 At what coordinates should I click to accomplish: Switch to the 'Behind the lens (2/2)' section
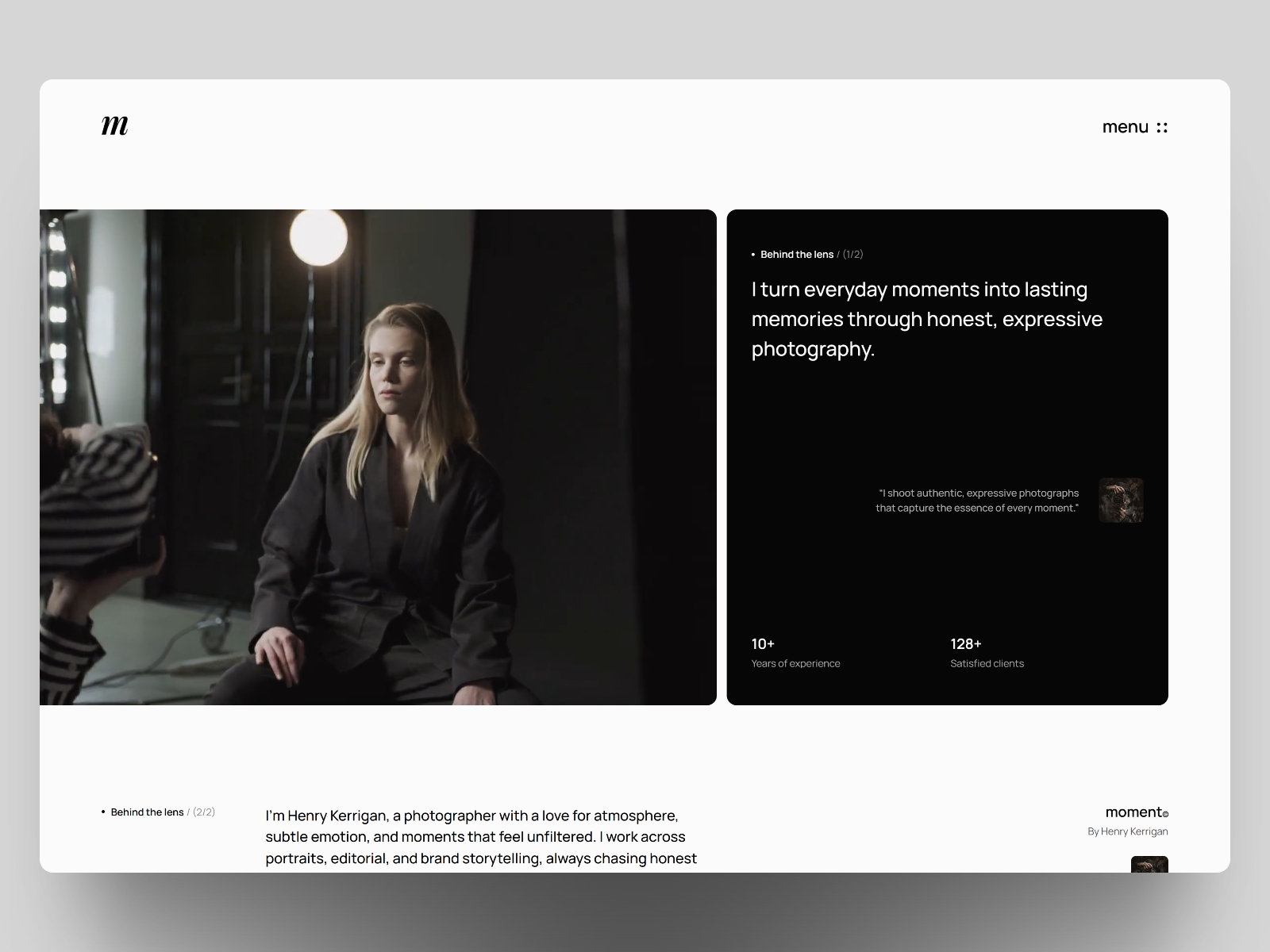click(148, 812)
